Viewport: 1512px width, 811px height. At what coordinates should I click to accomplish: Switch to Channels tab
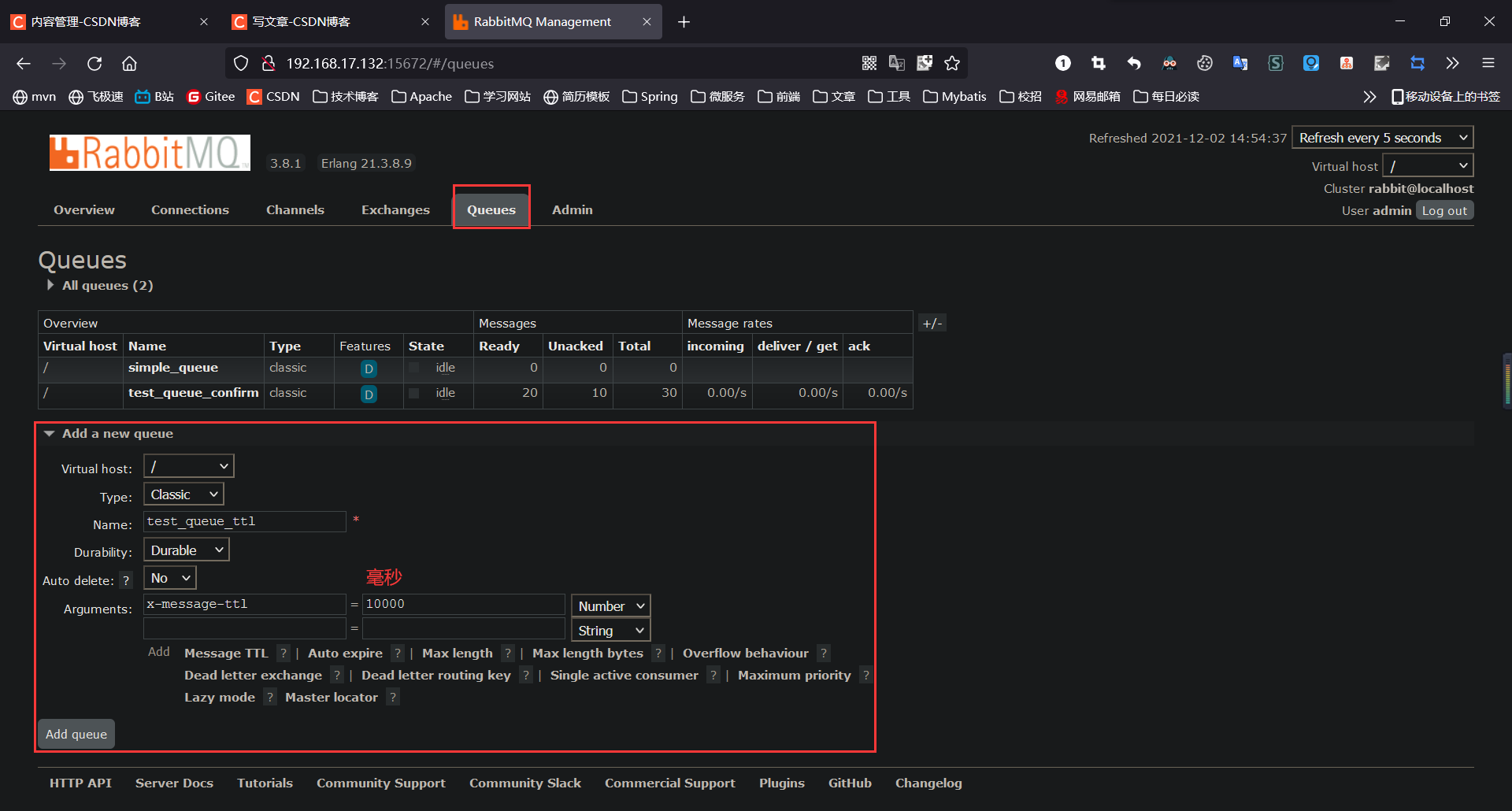(x=295, y=209)
